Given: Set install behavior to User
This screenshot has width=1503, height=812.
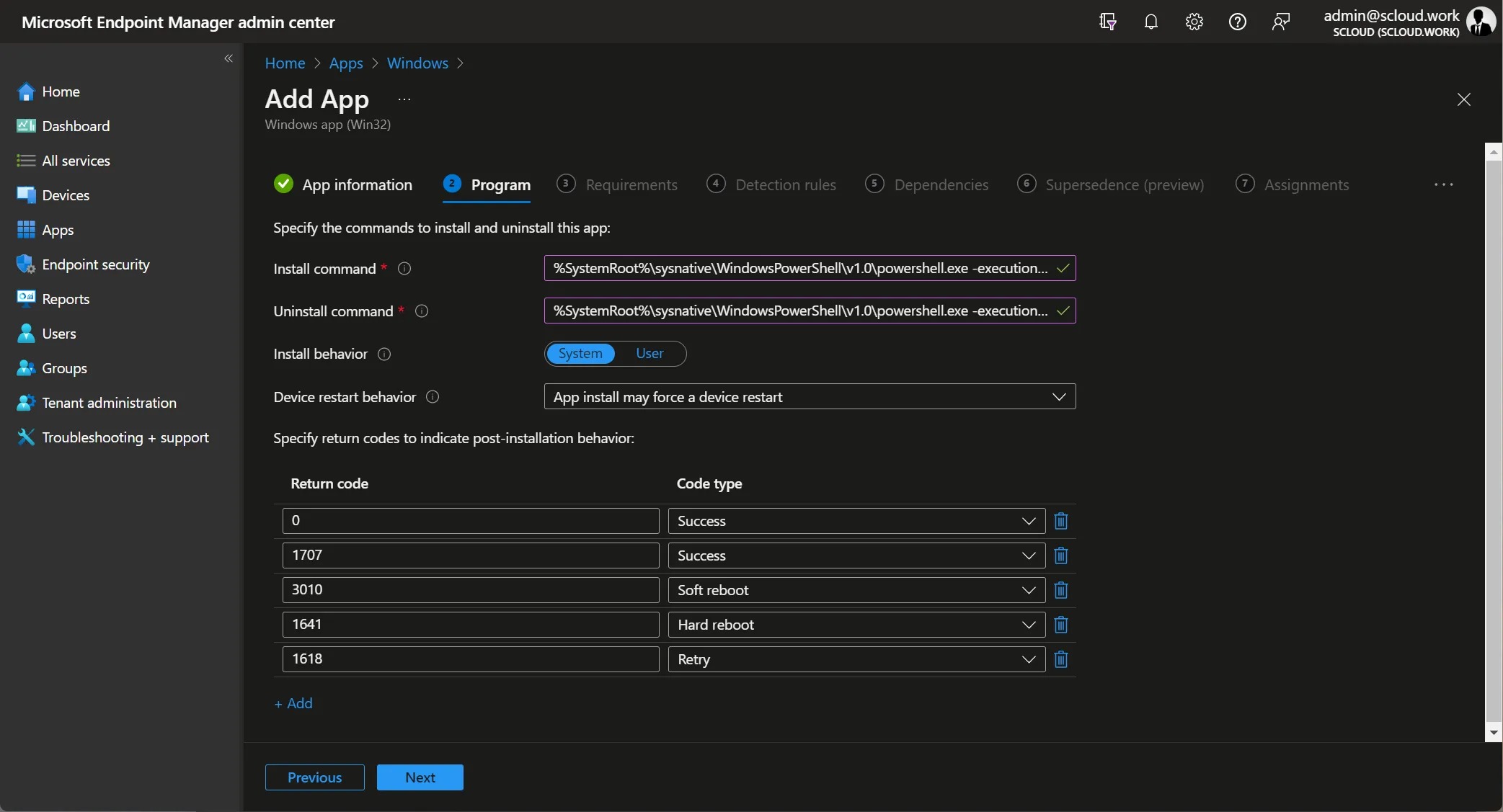Looking at the screenshot, I should [649, 354].
